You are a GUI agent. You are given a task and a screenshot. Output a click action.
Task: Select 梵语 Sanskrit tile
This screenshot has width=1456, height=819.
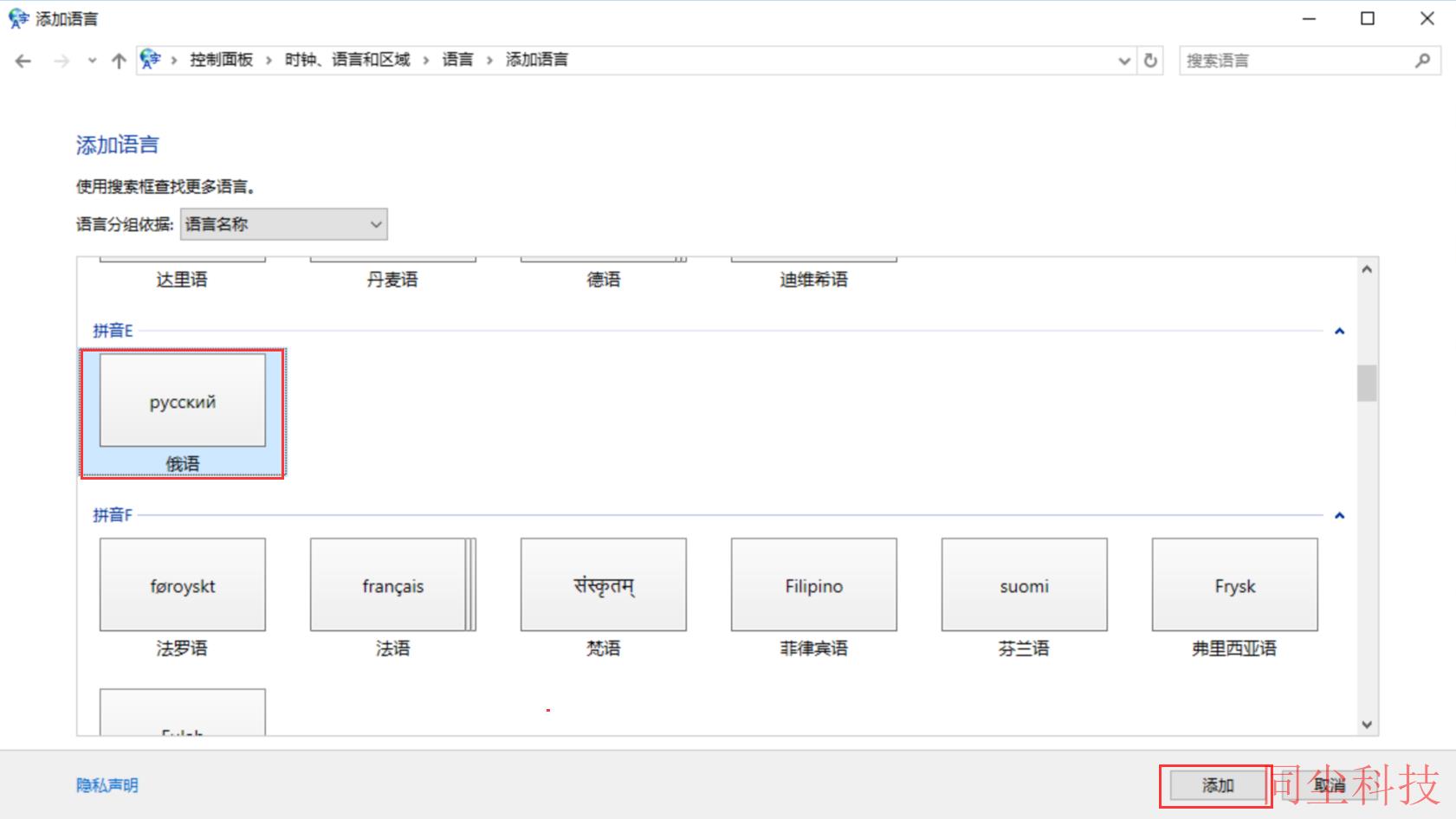coord(603,598)
